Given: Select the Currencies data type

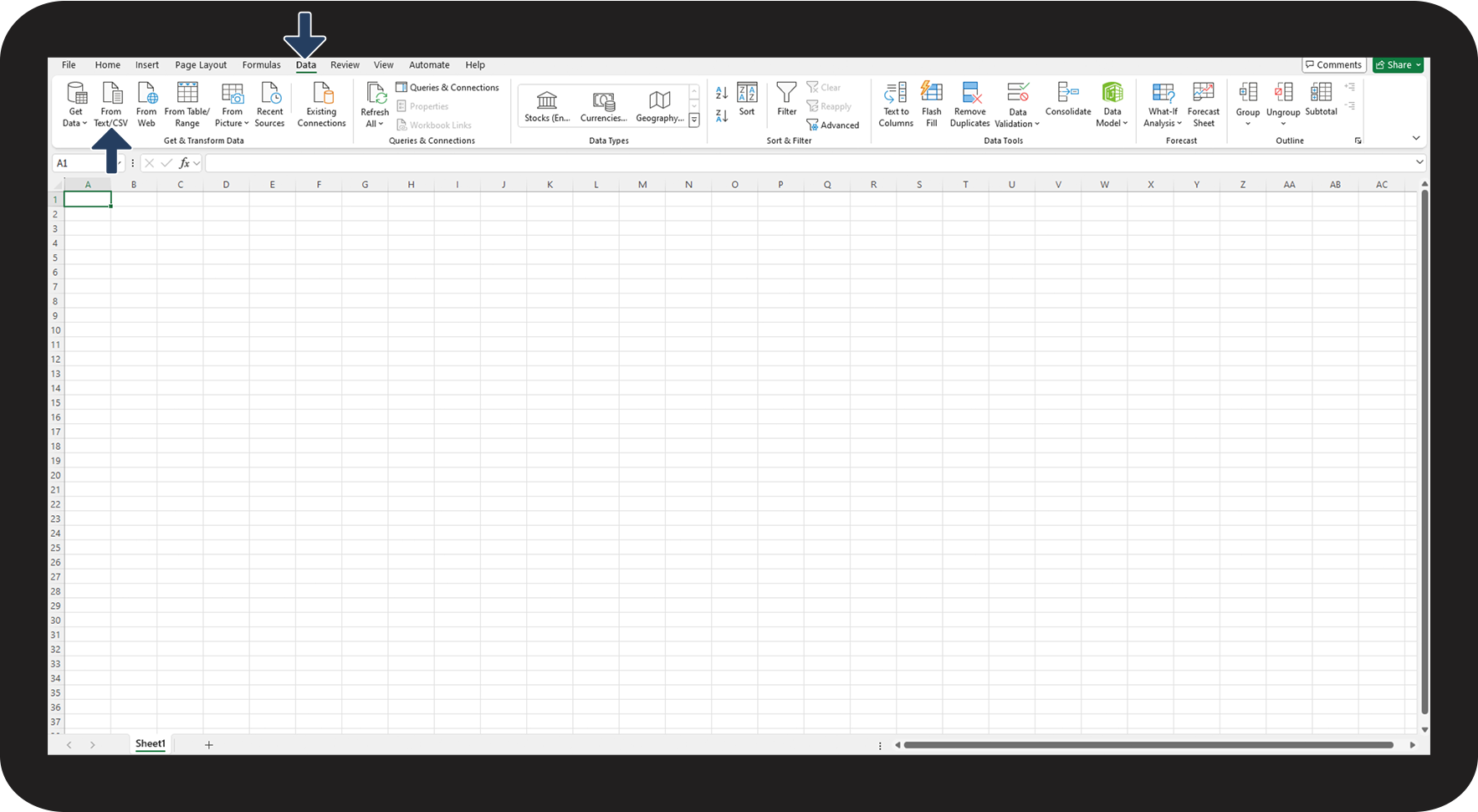Looking at the screenshot, I should coord(604,107).
